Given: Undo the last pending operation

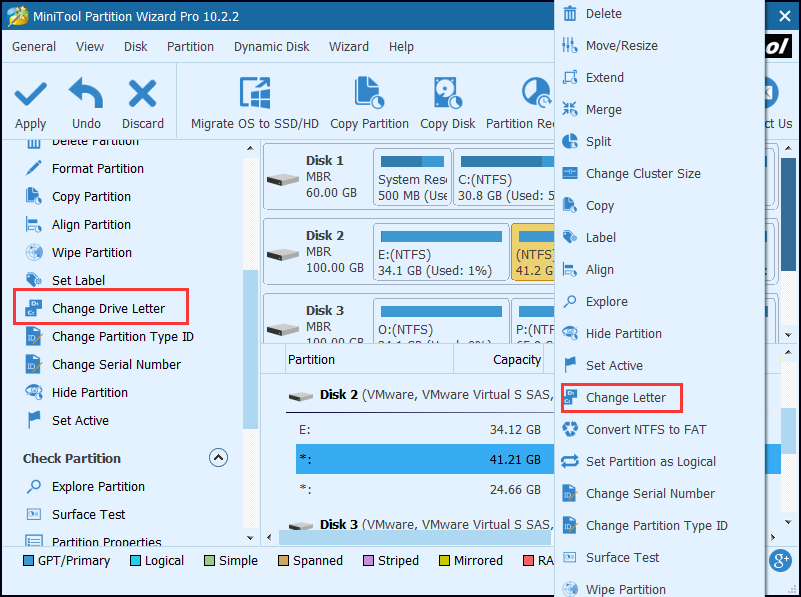Looking at the screenshot, I should 86,104.
